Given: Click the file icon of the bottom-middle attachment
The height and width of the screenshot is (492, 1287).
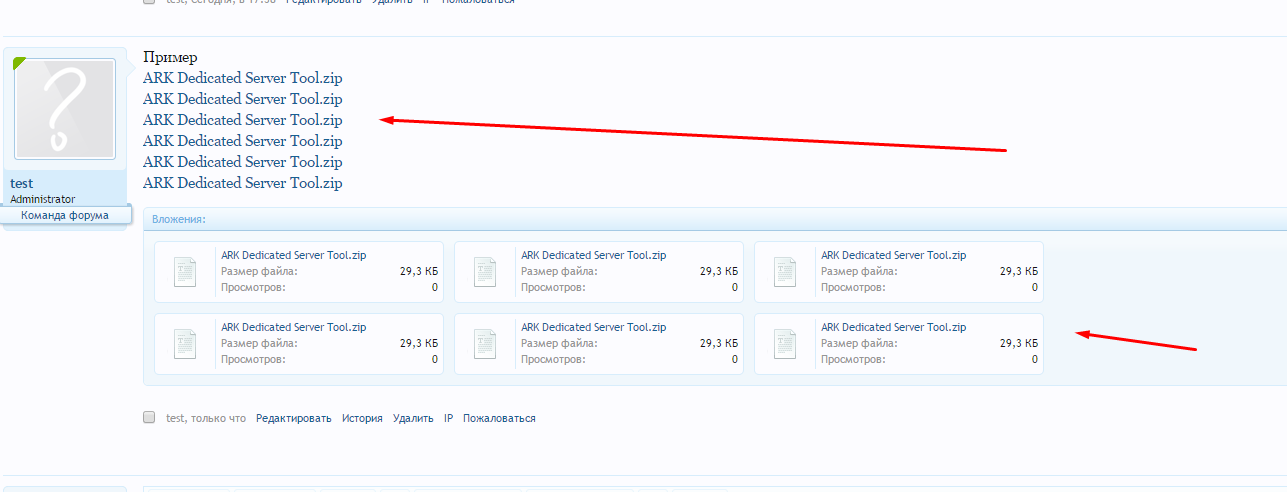Looking at the screenshot, I should pyautogui.click(x=485, y=344).
